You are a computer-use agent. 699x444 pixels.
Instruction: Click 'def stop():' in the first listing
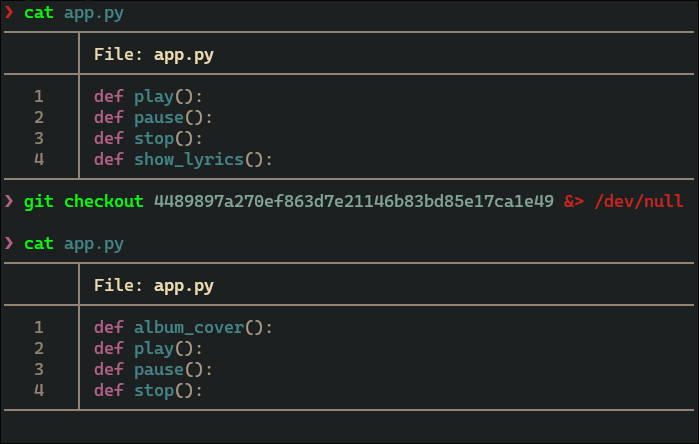(148, 139)
